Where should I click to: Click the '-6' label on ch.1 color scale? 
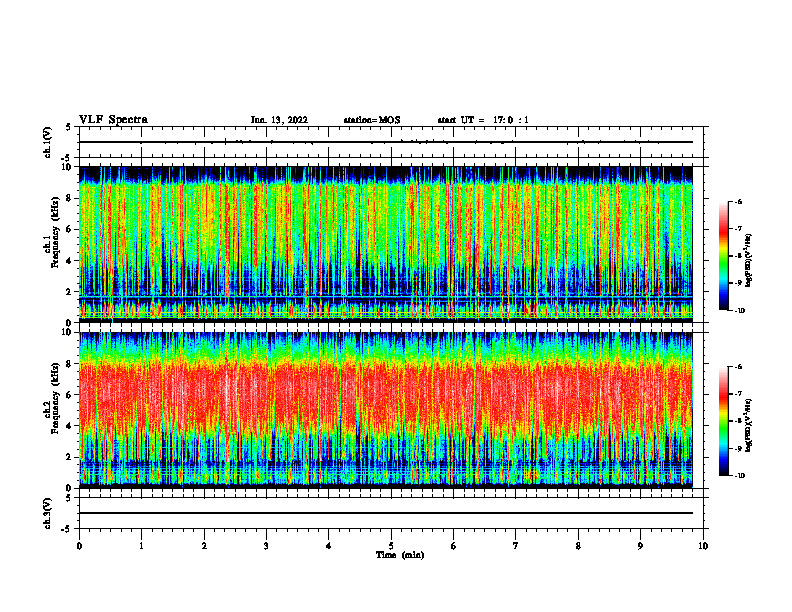coord(738,202)
